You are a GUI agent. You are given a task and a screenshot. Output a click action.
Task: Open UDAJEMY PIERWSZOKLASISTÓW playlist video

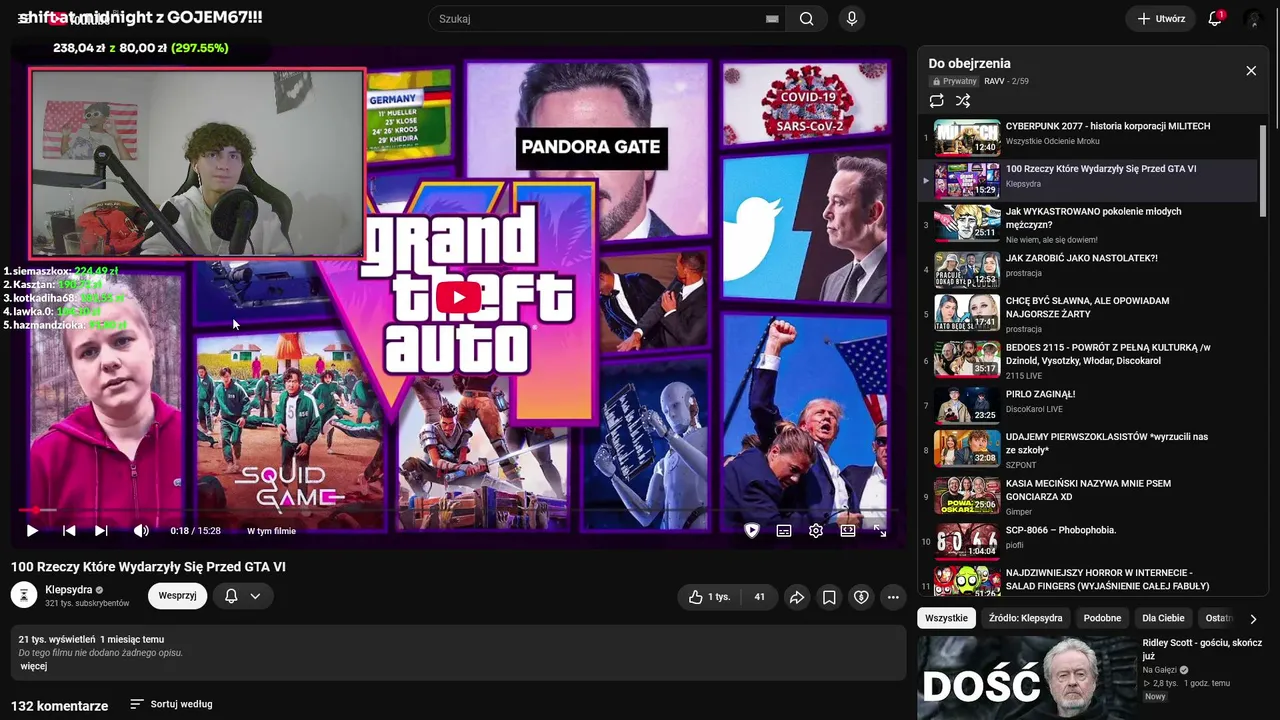1088,450
